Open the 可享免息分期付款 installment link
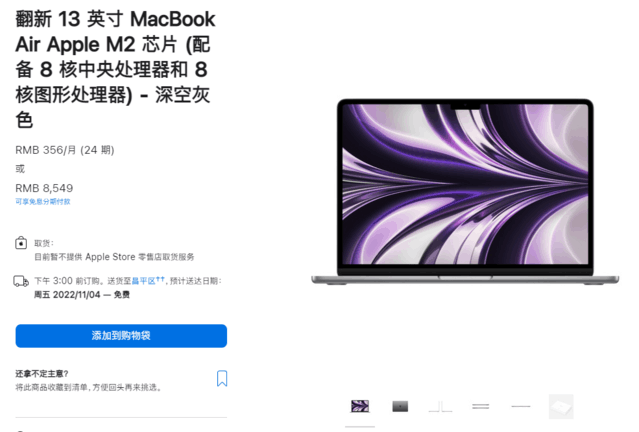 [43, 201]
